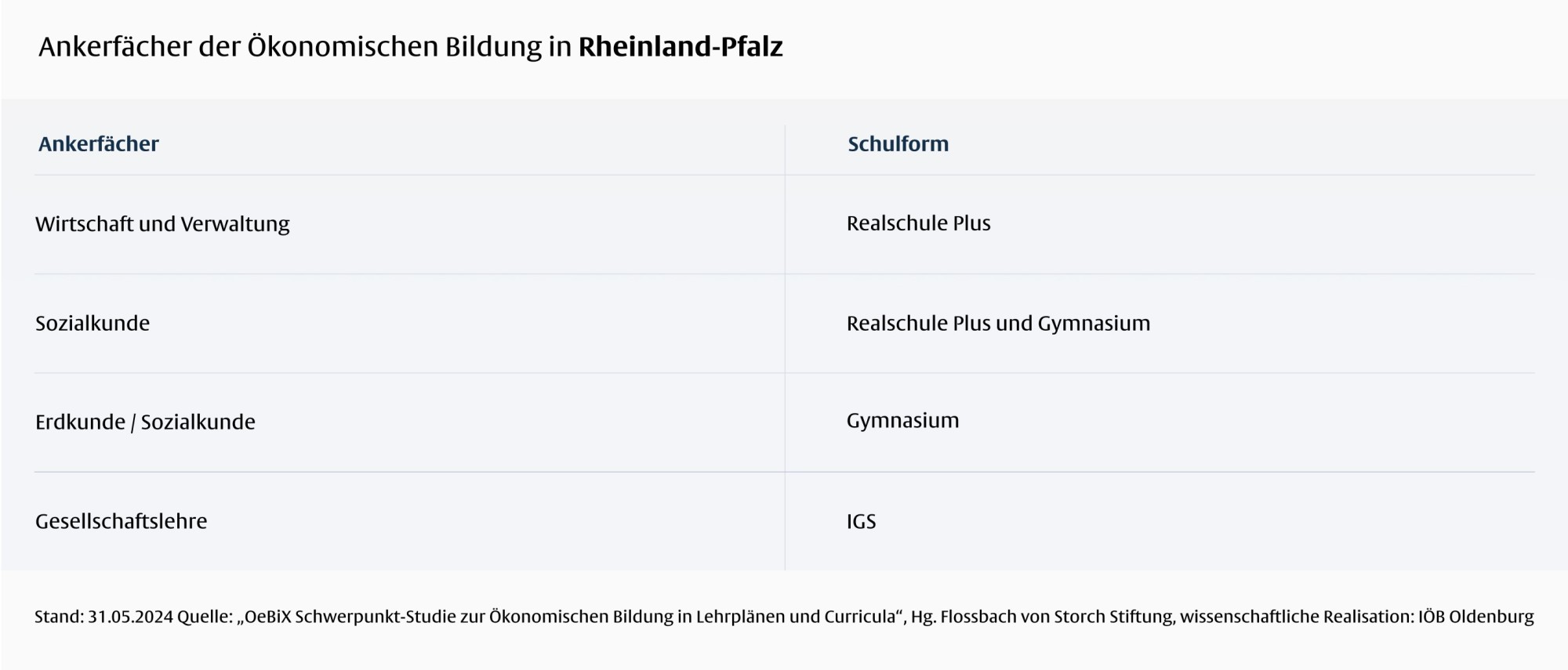This screenshot has height=670, width=1568.
Task: Click the "Realschule Plus und Gymnasium" cell
Action: tap(998, 323)
